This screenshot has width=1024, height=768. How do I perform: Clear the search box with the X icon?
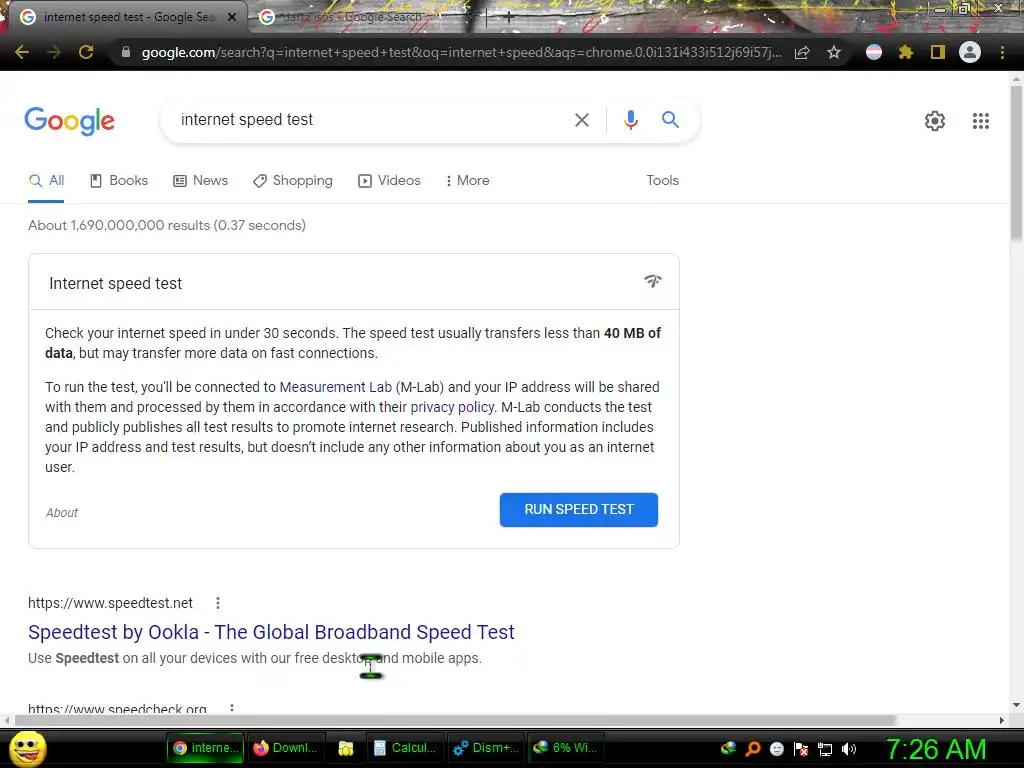click(581, 120)
